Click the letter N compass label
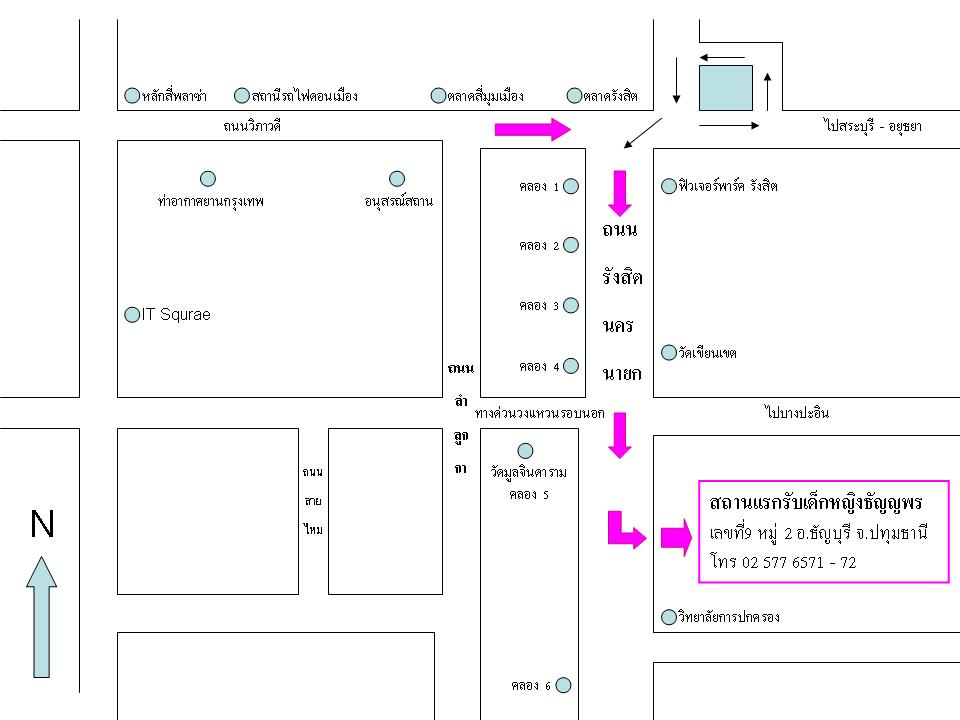This screenshot has height=720, width=960. click(42, 524)
